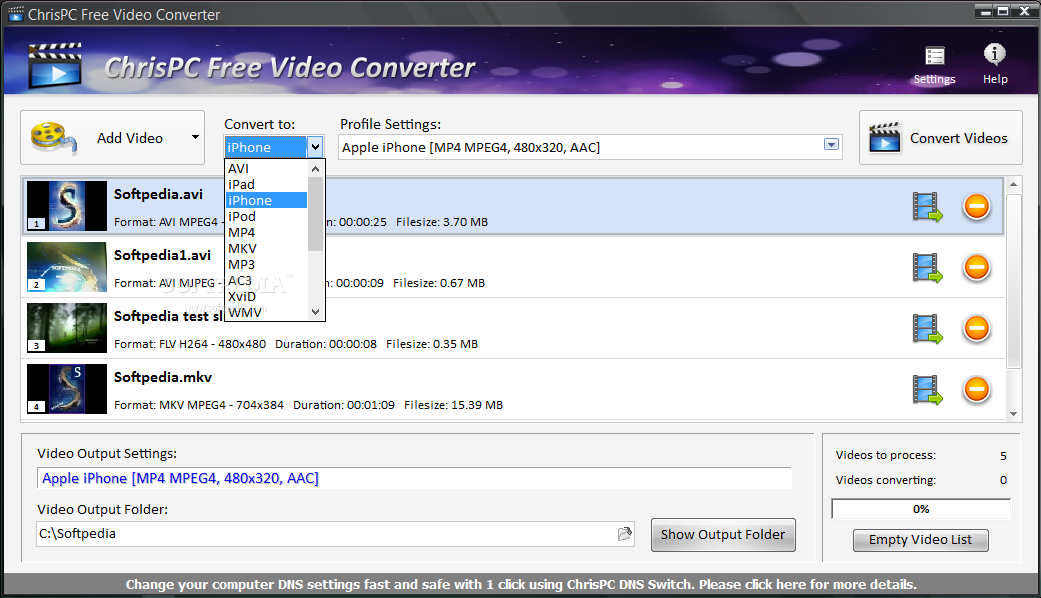Image resolution: width=1041 pixels, height=598 pixels.
Task: Select Softpedia.mkv thumbnail
Action: [66, 389]
